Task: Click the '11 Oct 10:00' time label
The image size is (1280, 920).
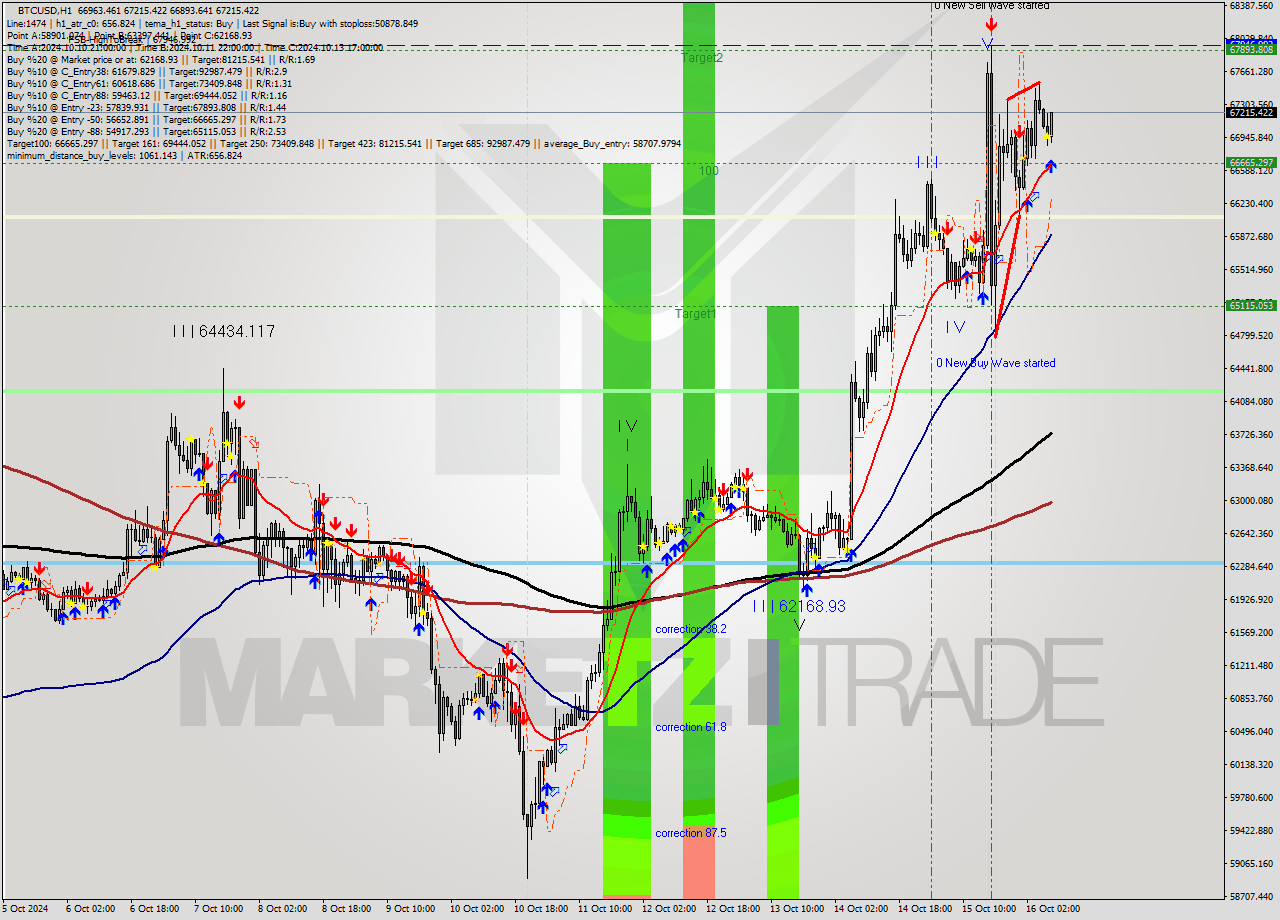Action: (605, 909)
